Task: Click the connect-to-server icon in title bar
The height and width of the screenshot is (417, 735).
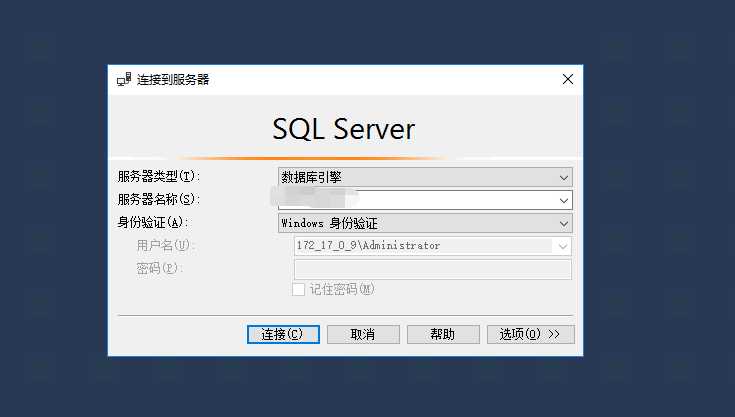Action: [123, 79]
